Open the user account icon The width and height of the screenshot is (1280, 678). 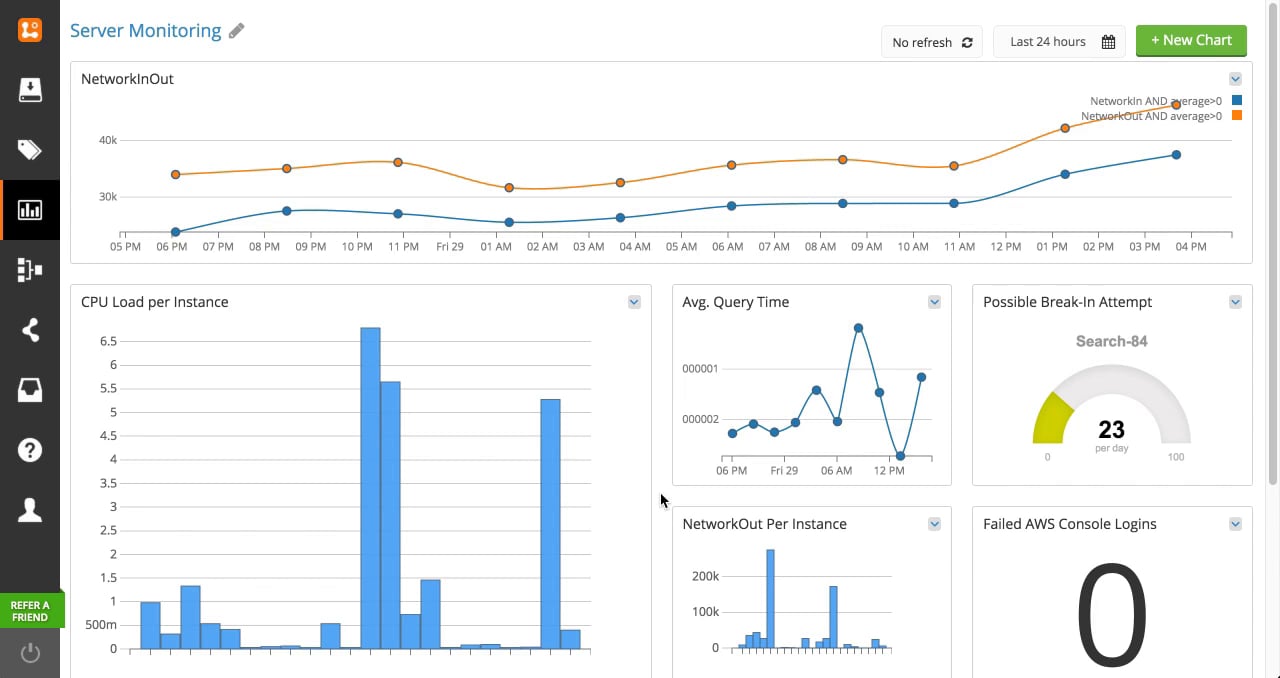point(30,510)
